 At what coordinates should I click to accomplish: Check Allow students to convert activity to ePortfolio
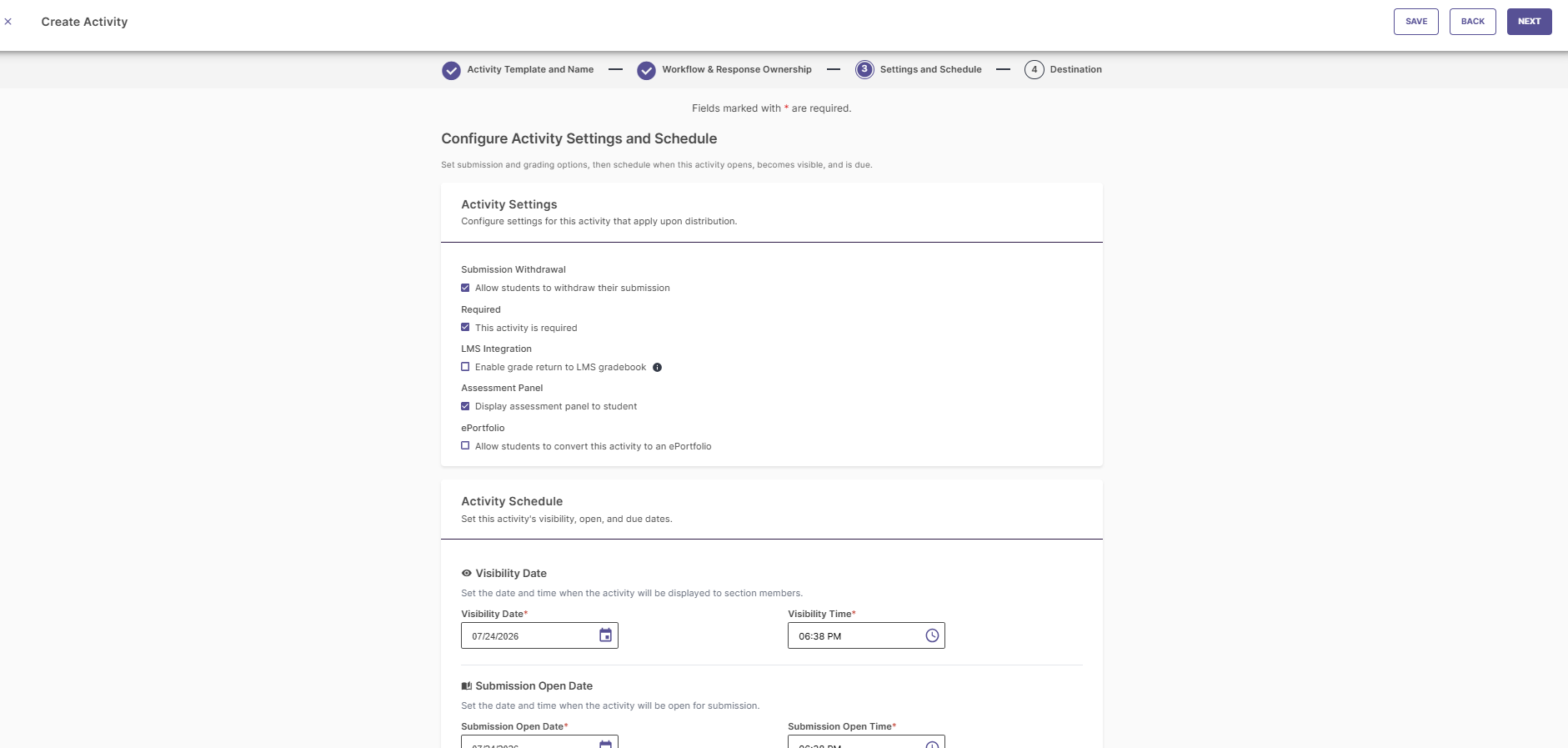coord(465,446)
